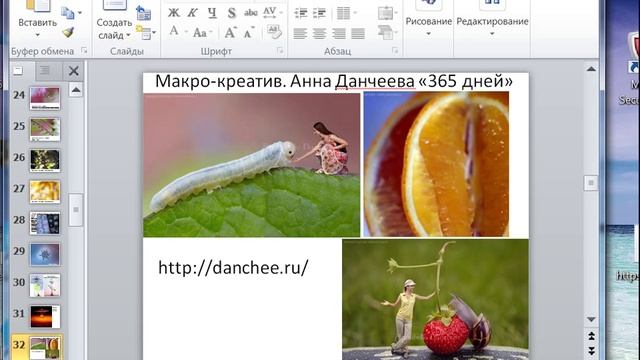Click the increase list level icon
Viewport: 640px width, 360px height.
[320, 13]
